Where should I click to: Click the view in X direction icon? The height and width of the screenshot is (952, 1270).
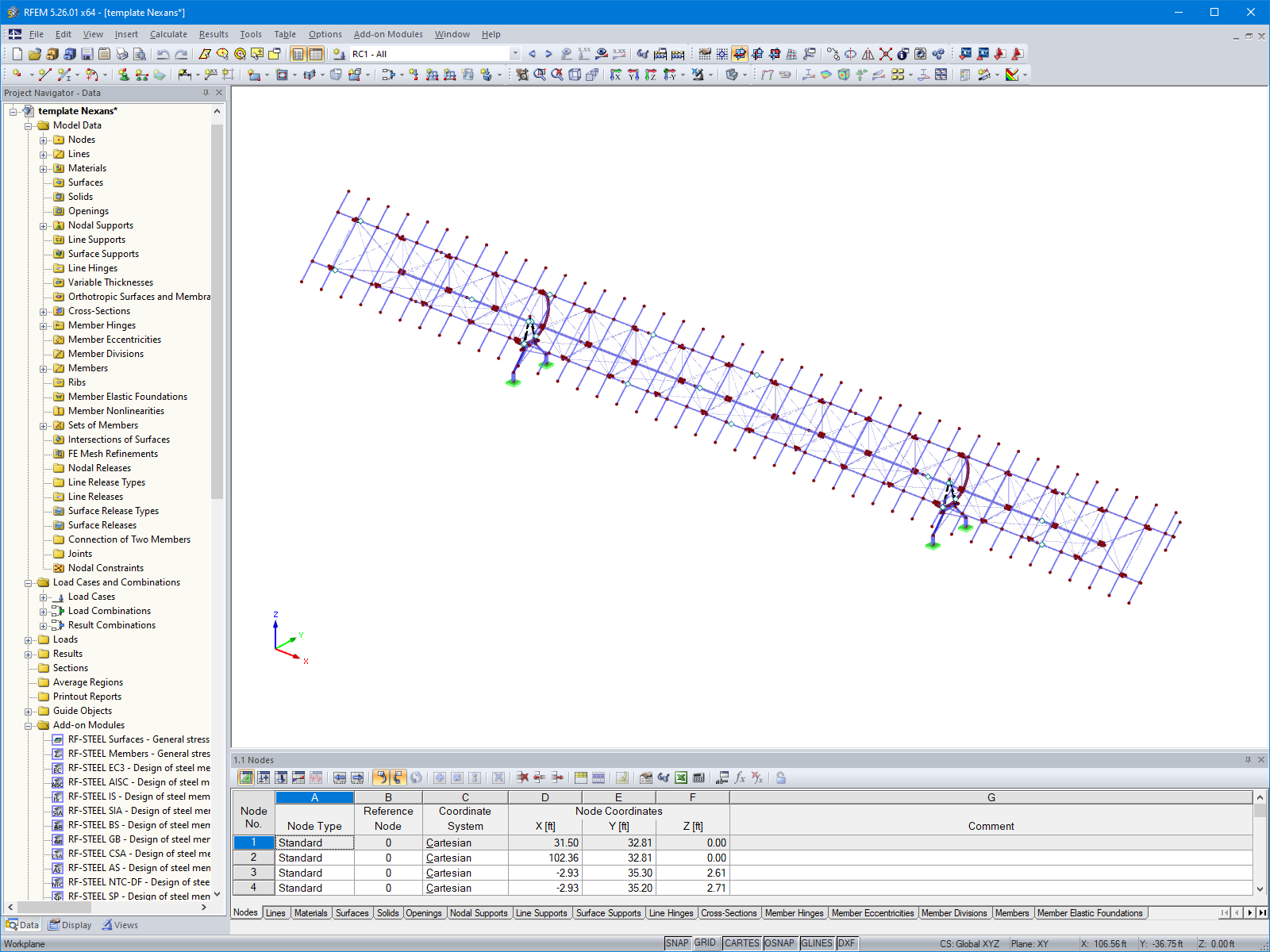[616, 75]
